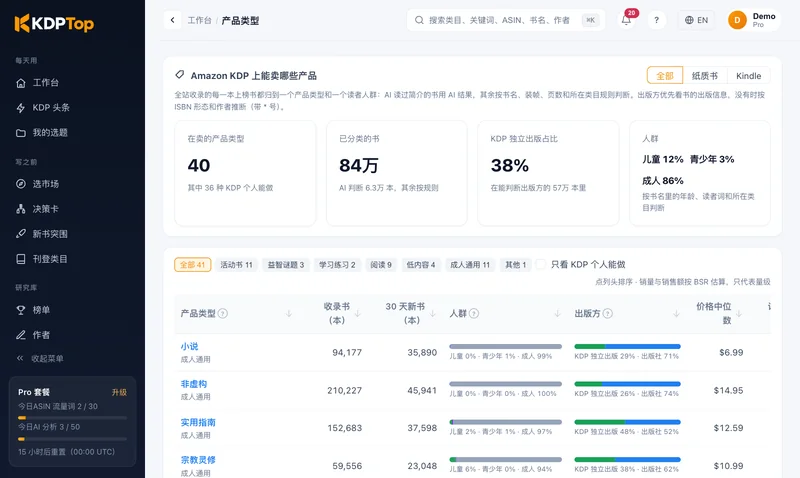Click 工作台 breadcrumb link
Image resolution: width=800 pixels, height=478 pixels.
pyautogui.click(x=199, y=20)
